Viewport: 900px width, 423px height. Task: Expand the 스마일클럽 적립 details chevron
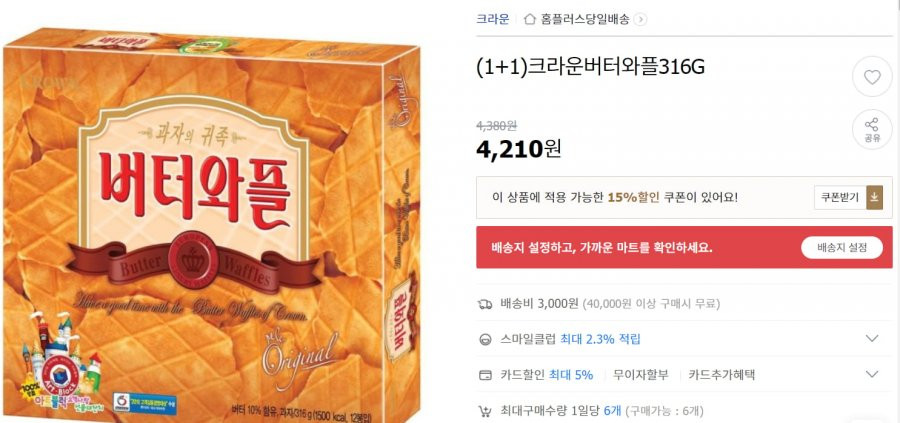point(872,339)
